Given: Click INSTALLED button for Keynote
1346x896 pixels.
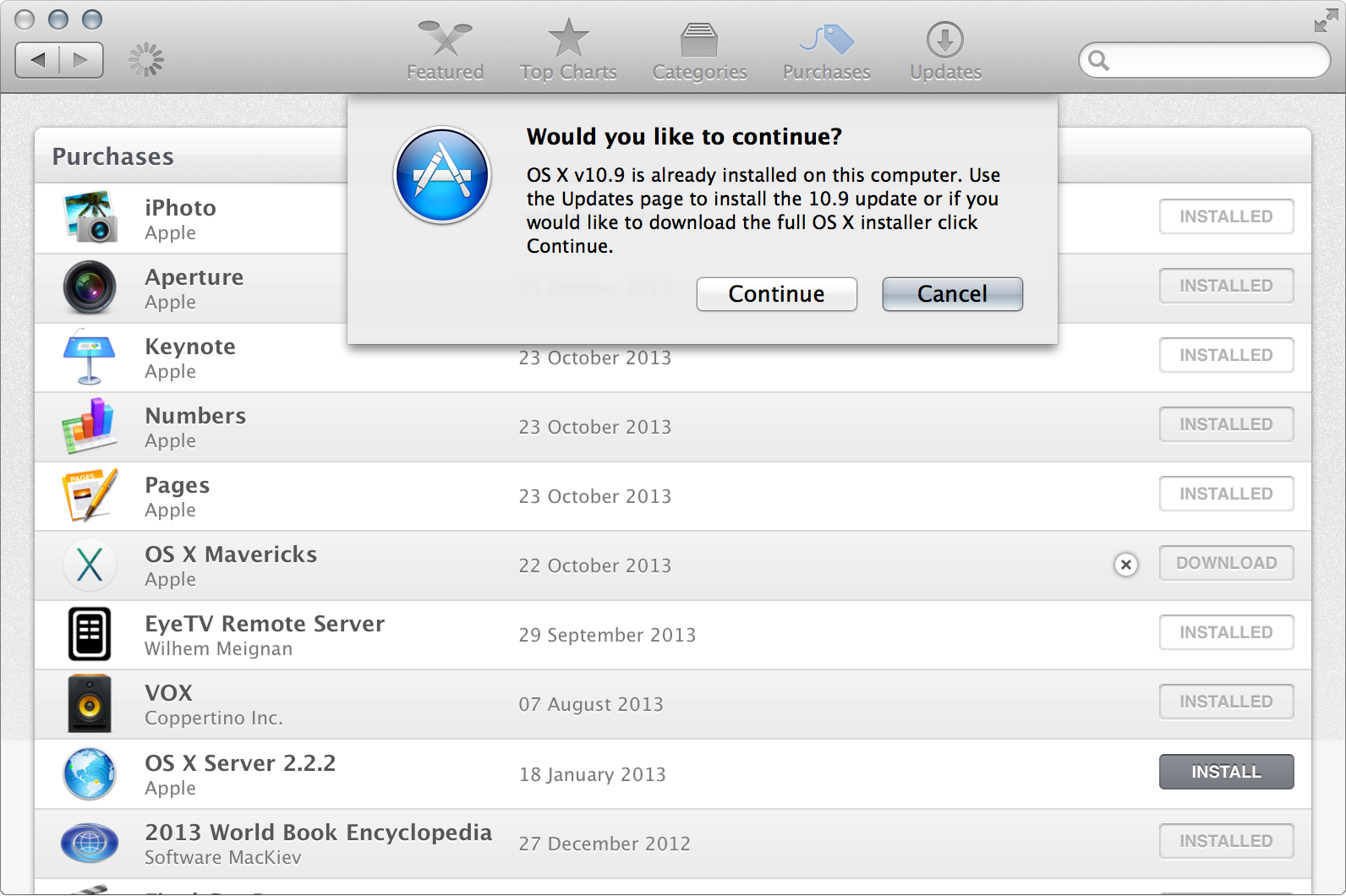Looking at the screenshot, I should pyautogui.click(x=1226, y=355).
